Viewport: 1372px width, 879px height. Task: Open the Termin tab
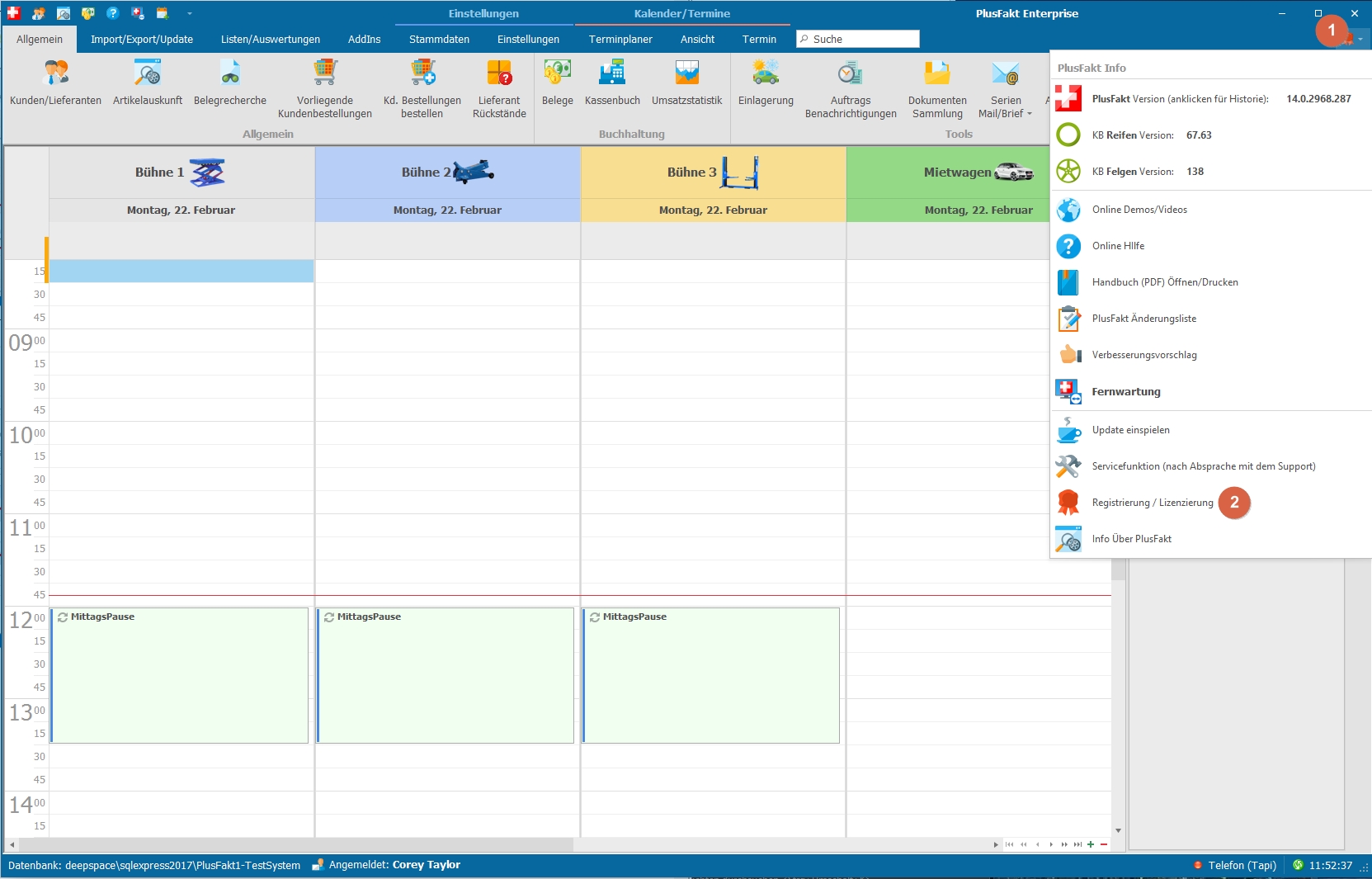759,39
